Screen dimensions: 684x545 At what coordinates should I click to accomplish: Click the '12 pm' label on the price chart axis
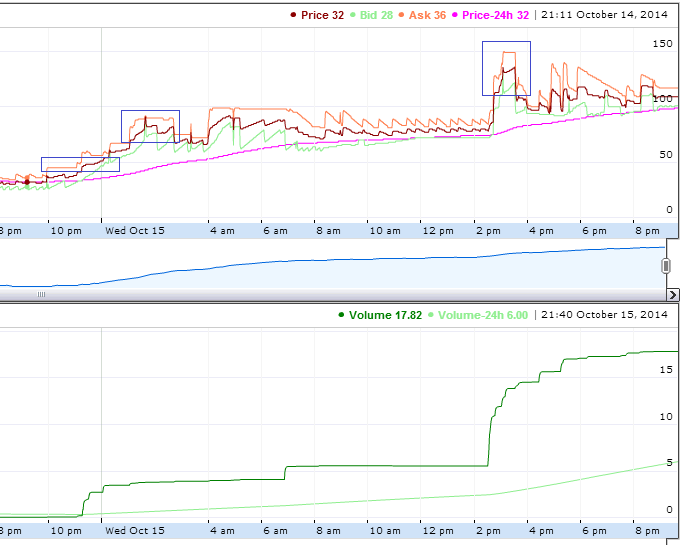[x=438, y=230]
